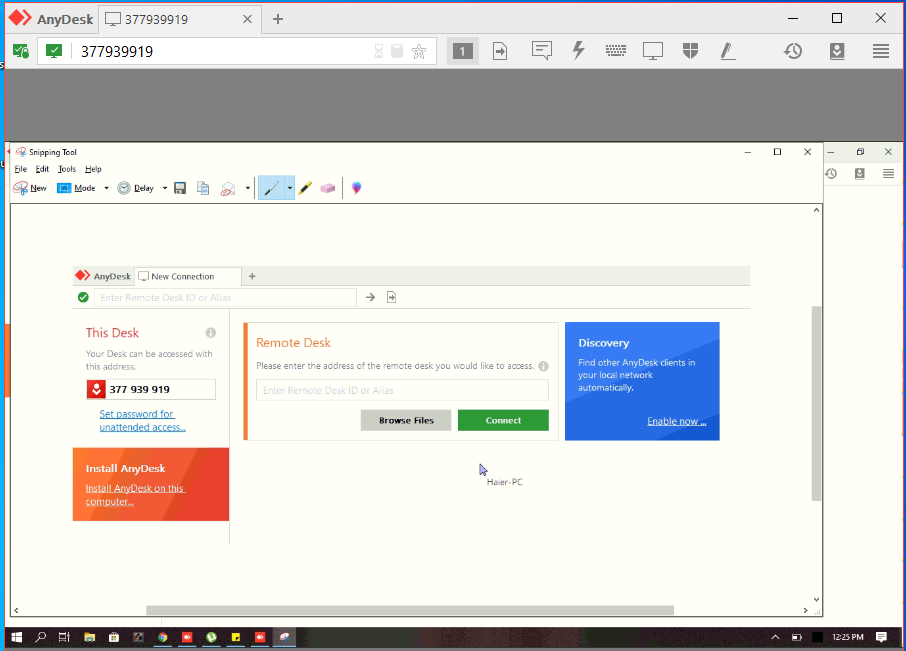The image size is (906, 651).
Task: Click the Delay button in Snipping Tool
Action: tap(136, 188)
